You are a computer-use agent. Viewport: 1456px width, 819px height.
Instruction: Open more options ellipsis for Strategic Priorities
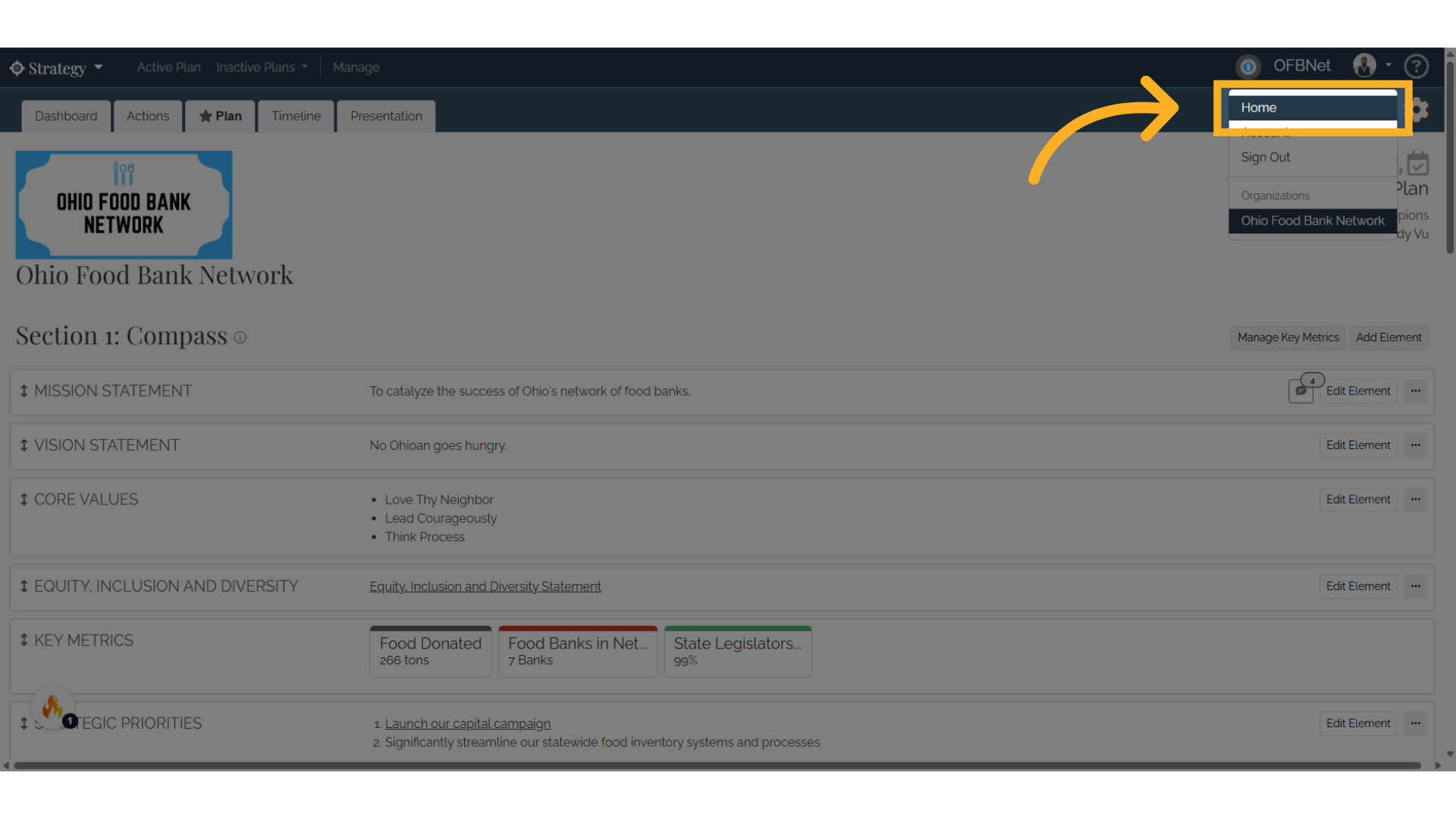click(x=1415, y=723)
